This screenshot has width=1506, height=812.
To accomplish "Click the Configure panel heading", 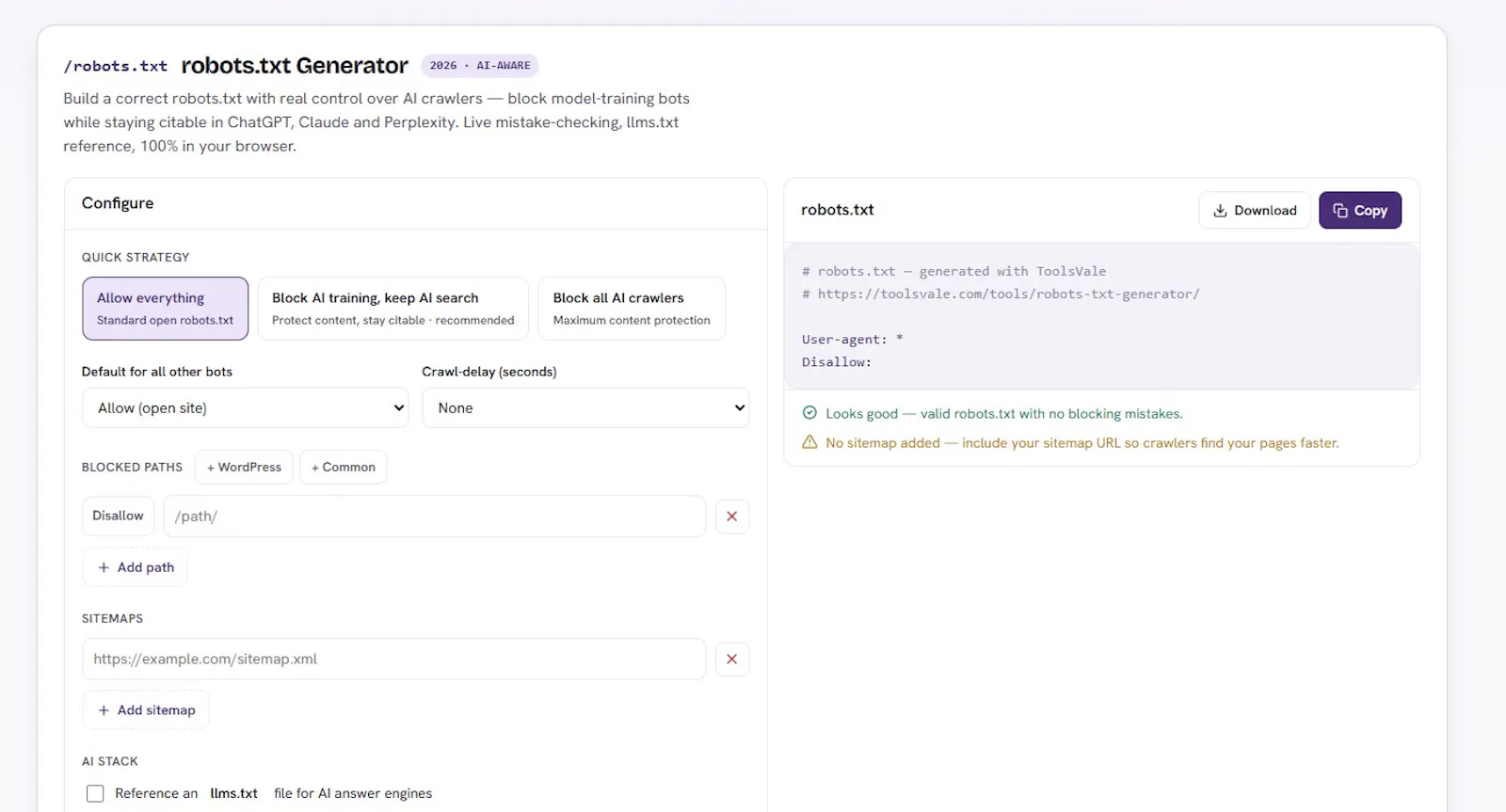I will tap(118, 203).
